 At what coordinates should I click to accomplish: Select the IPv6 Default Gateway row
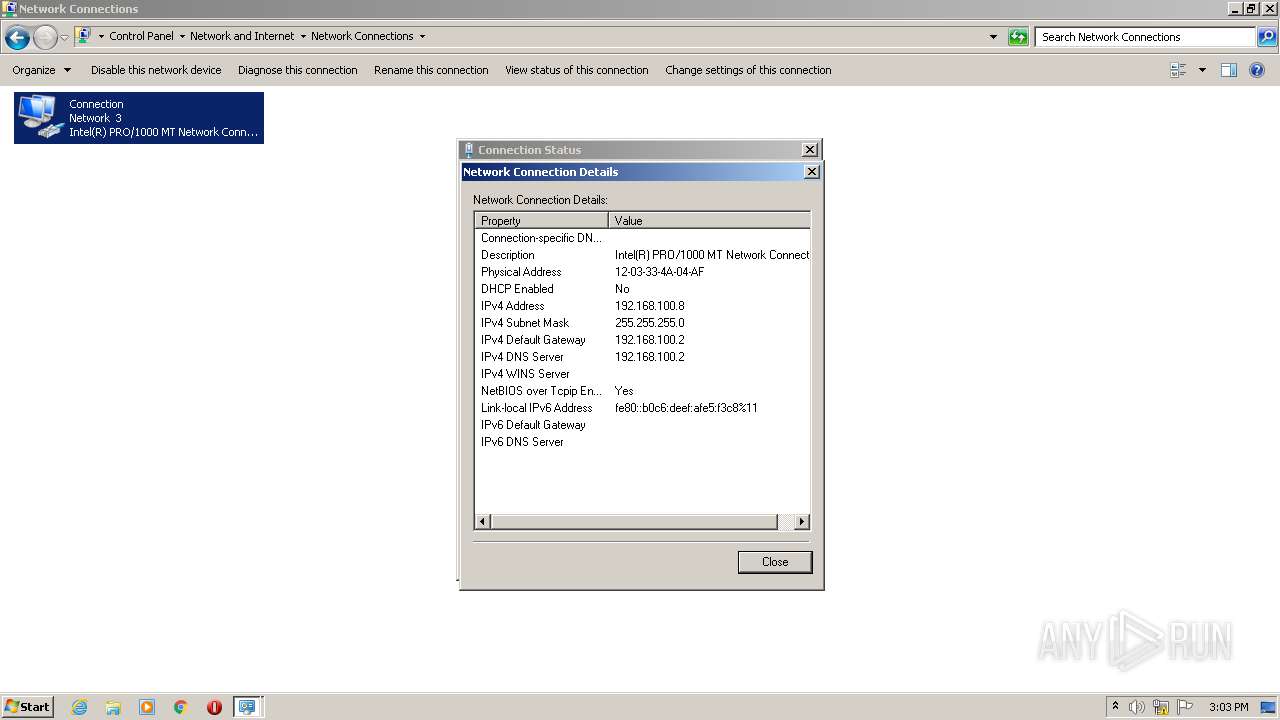[x=642, y=425]
